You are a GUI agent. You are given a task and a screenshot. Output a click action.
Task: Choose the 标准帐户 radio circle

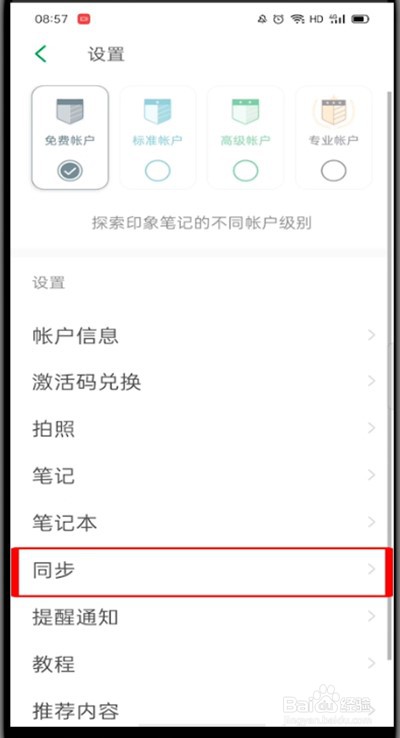click(x=158, y=171)
